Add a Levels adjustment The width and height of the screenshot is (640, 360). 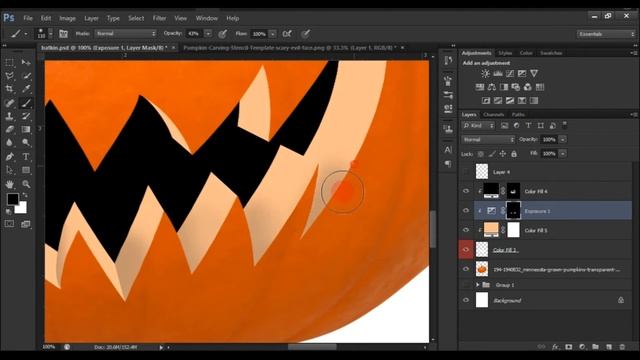pyautogui.click(x=498, y=73)
